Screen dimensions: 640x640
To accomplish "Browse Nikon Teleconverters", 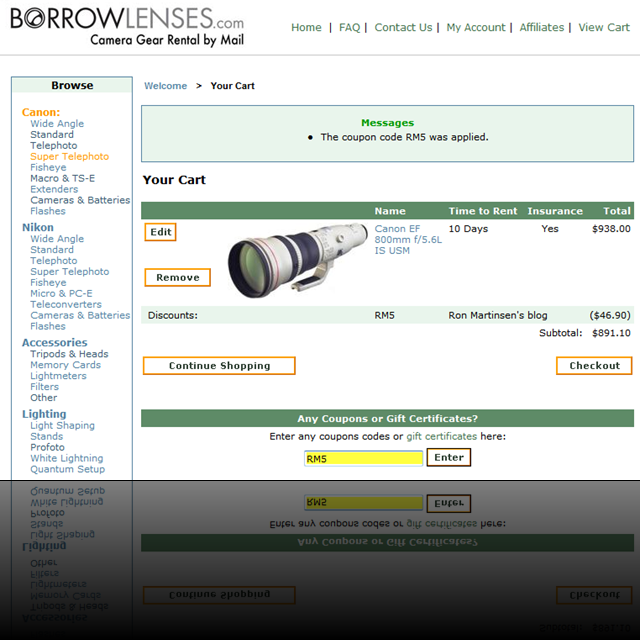I will (x=66, y=304).
